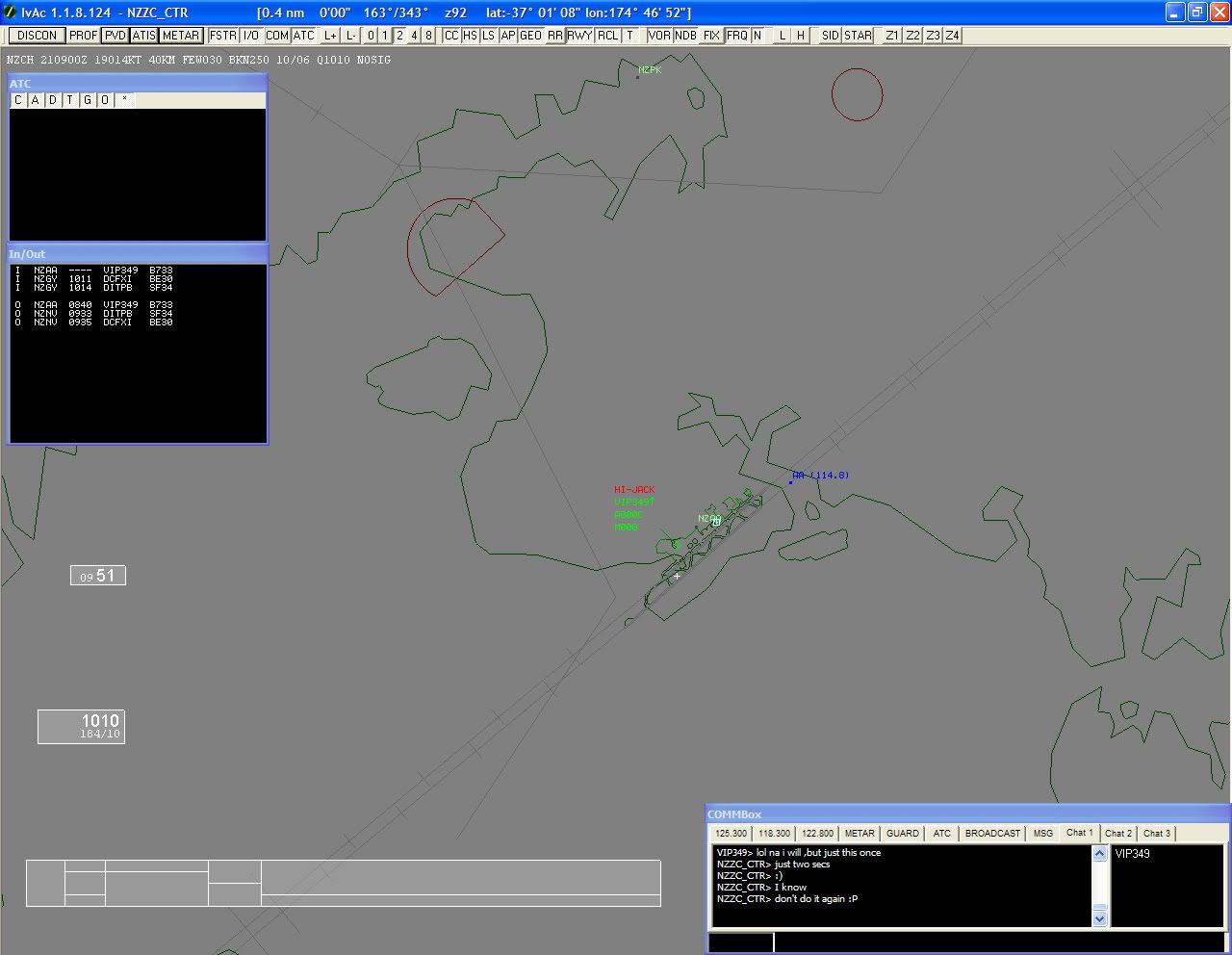The width and height of the screenshot is (1232, 955).
Task: Show VOR stations on the map
Action: [659, 36]
